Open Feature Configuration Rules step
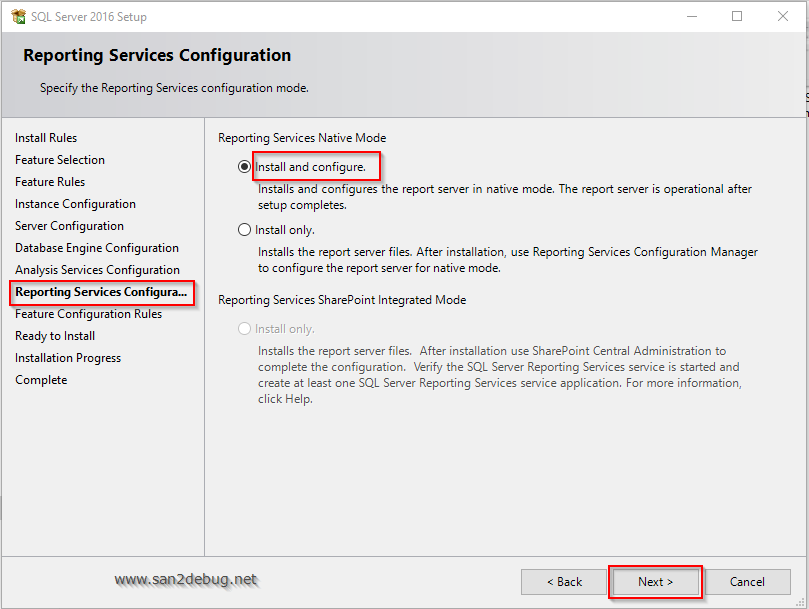 click(88, 314)
